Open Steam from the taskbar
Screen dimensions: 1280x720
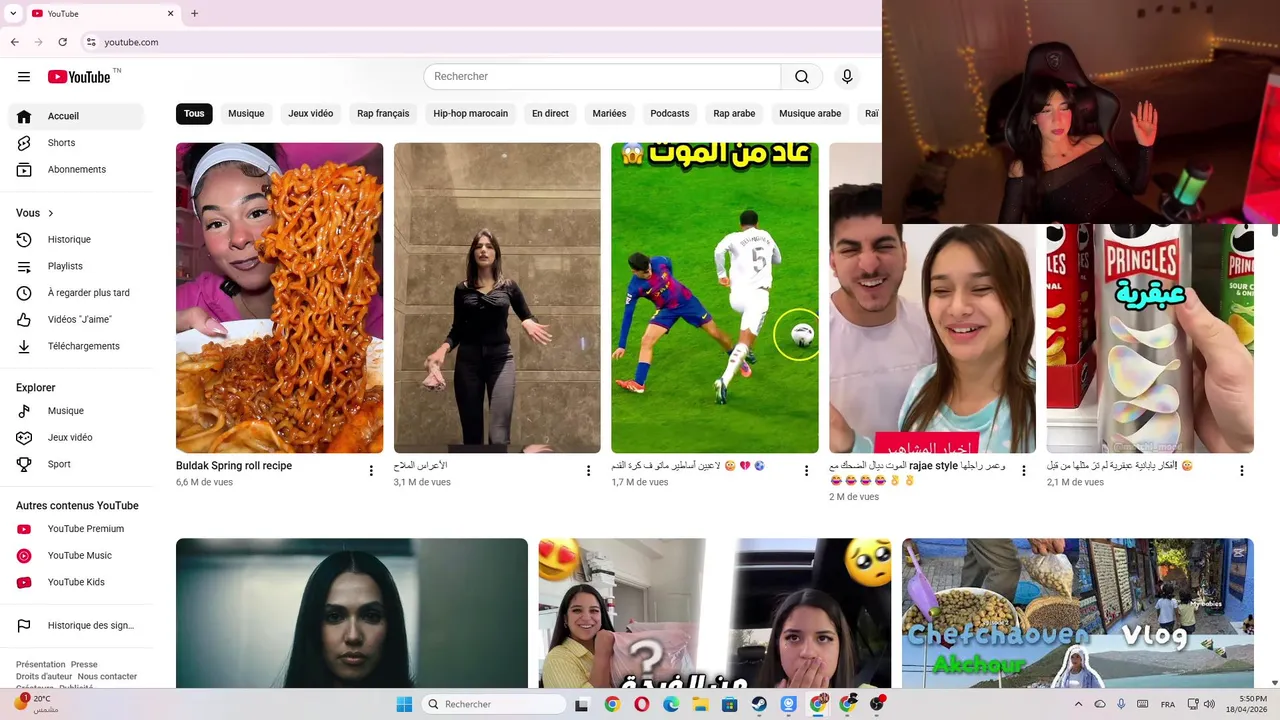coord(759,705)
